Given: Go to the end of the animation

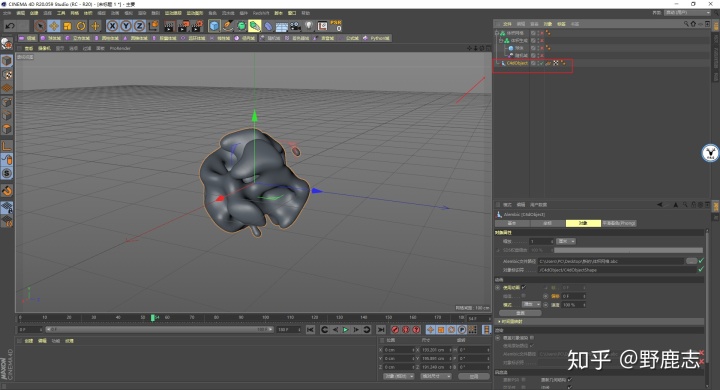Looking at the screenshot, I should (381, 330).
